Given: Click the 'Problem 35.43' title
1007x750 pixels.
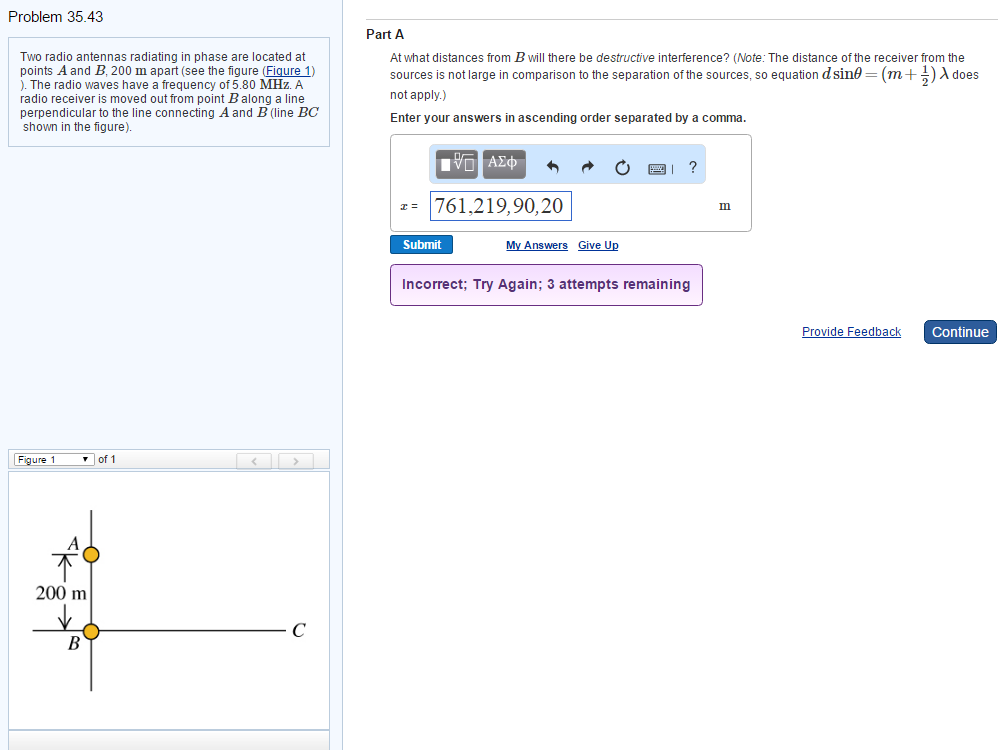Looking at the screenshot, I should (55, 17).
